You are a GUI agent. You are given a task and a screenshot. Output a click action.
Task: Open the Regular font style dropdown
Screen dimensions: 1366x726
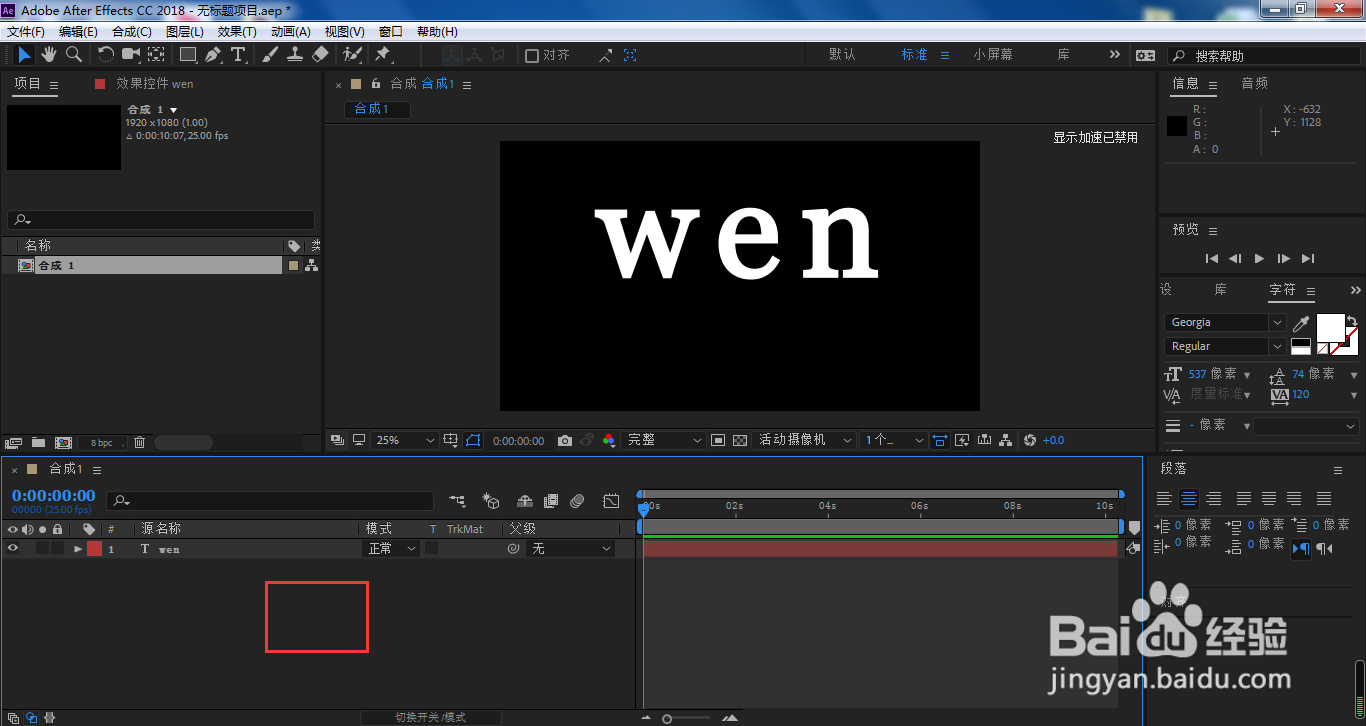click(1225, 346)
